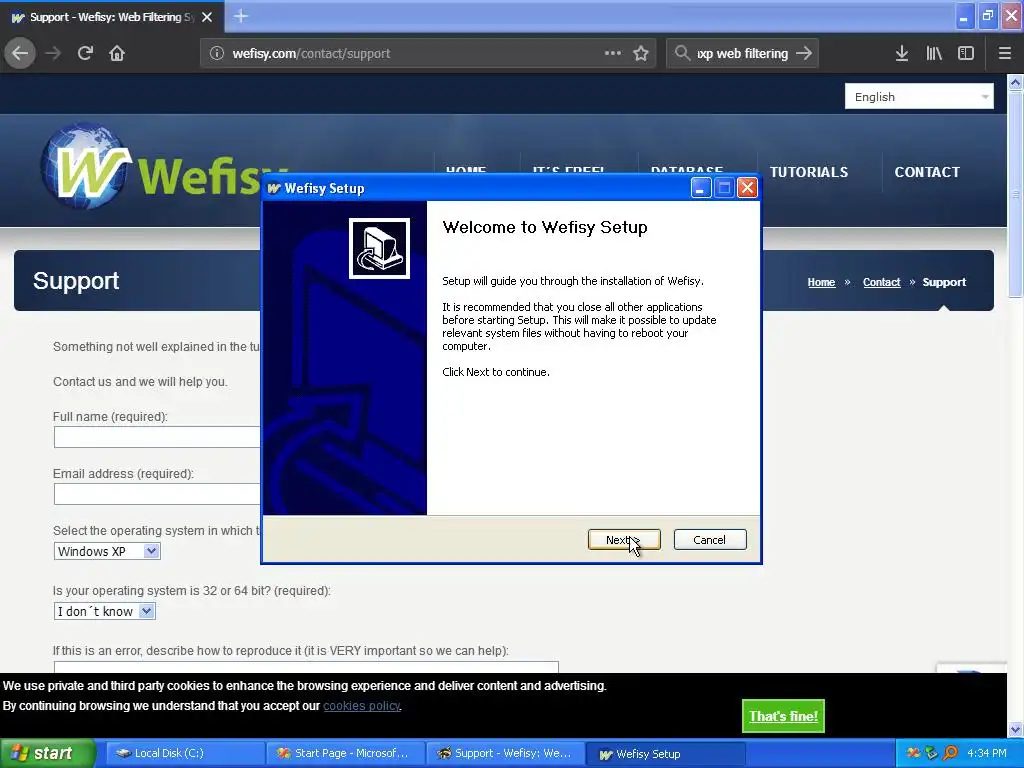Switch to Support - Wefisy taskbar item
1024x768 pixels.
[505, 753]
